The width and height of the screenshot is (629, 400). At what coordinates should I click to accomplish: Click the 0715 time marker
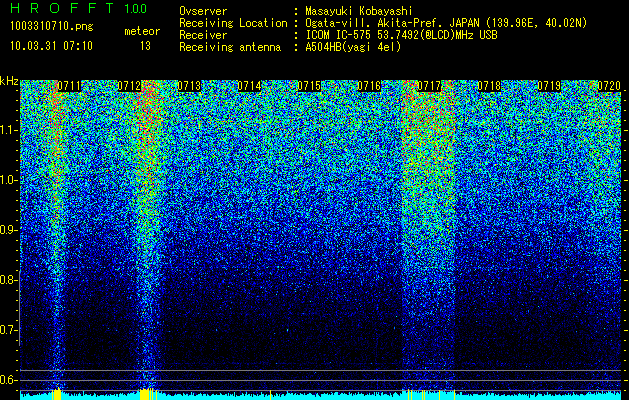[309, 86]
